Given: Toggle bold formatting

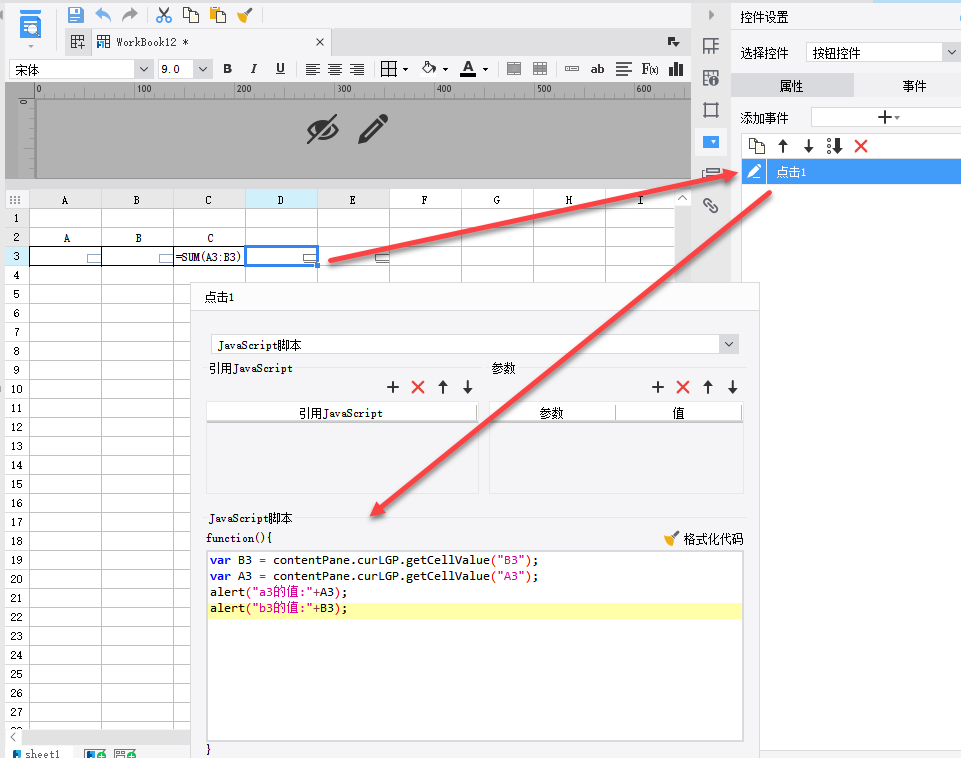Looking at the screenshot, I should click(227, 69).
